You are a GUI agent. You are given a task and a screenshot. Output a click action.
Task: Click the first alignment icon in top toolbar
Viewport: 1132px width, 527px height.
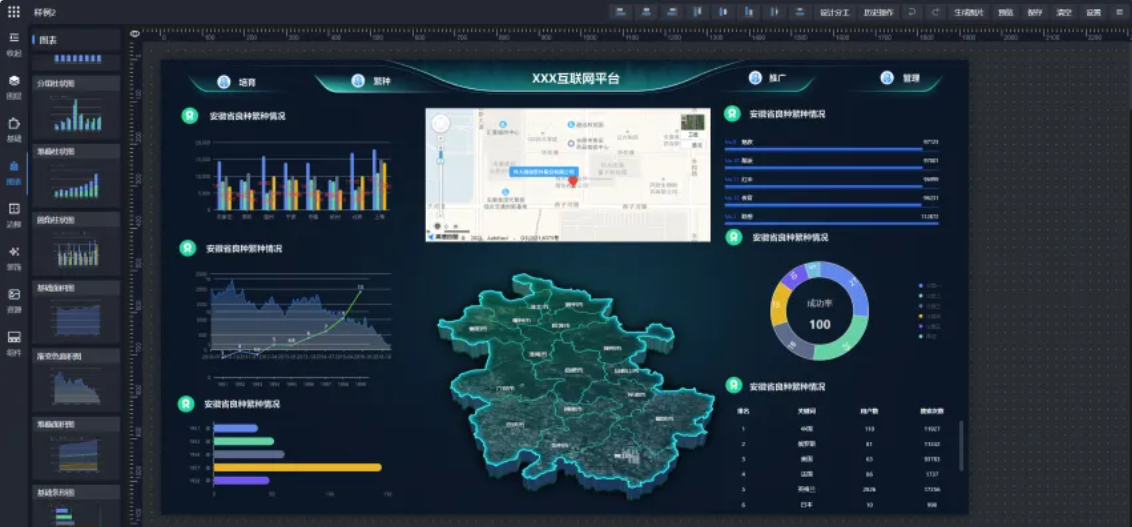coord(620,12)
